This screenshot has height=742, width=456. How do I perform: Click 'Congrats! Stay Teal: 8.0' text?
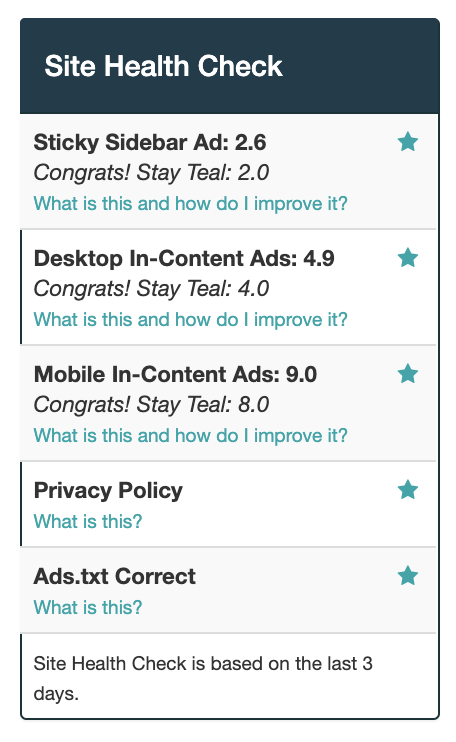pos(151,405)
